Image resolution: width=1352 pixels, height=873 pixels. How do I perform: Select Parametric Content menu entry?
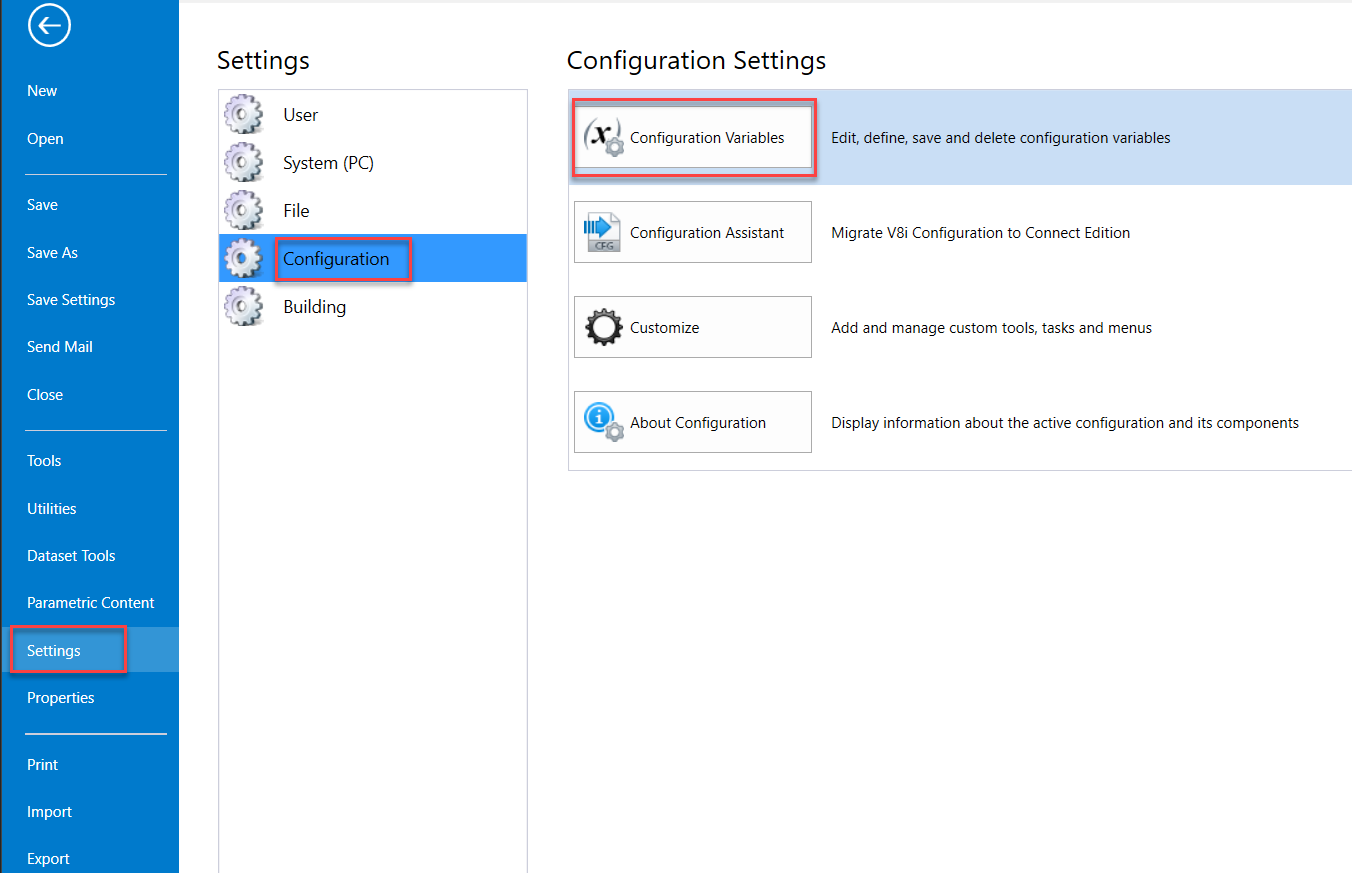[90, 603]
